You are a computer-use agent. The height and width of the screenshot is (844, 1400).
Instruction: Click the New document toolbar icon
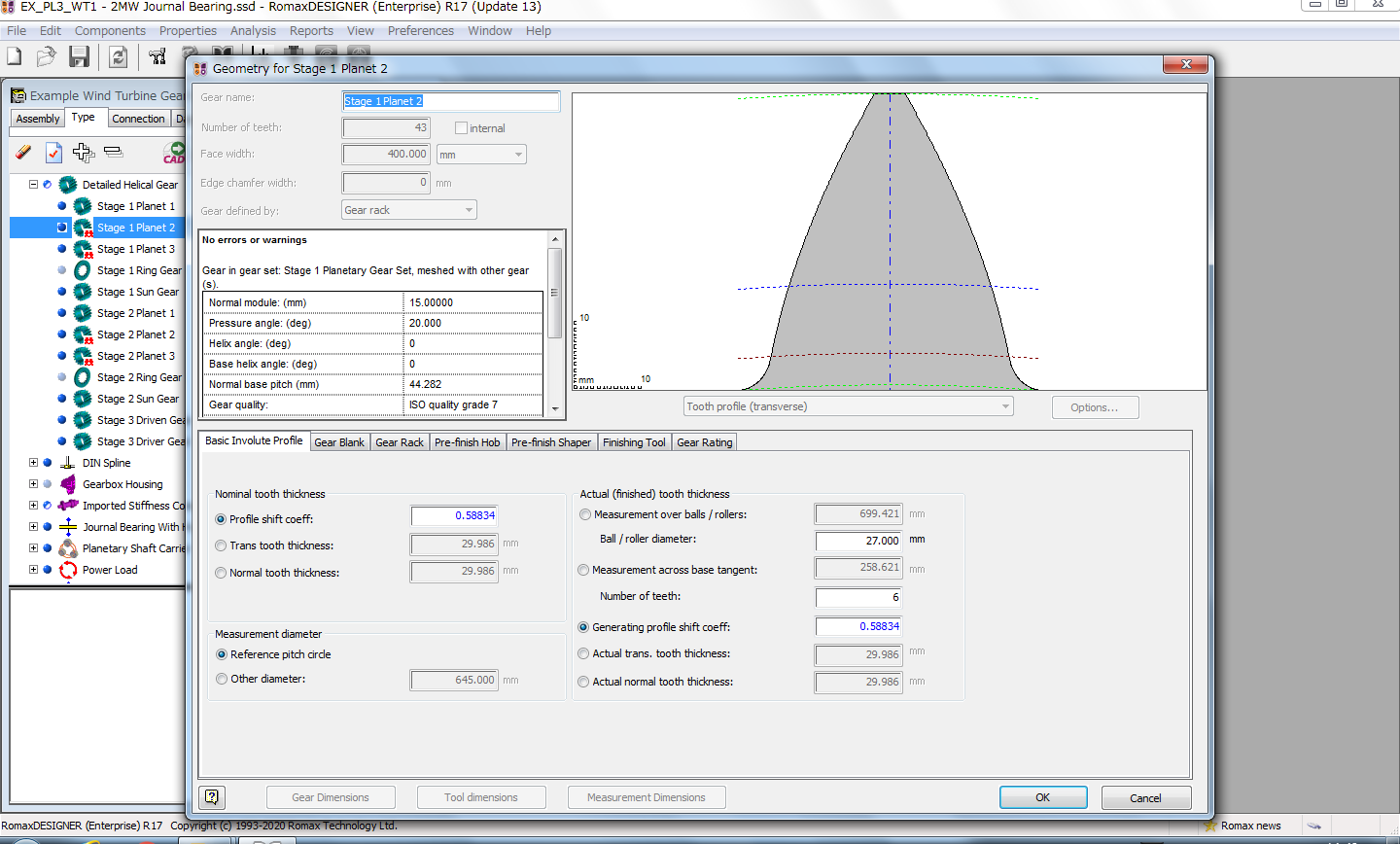click(15, 57)
